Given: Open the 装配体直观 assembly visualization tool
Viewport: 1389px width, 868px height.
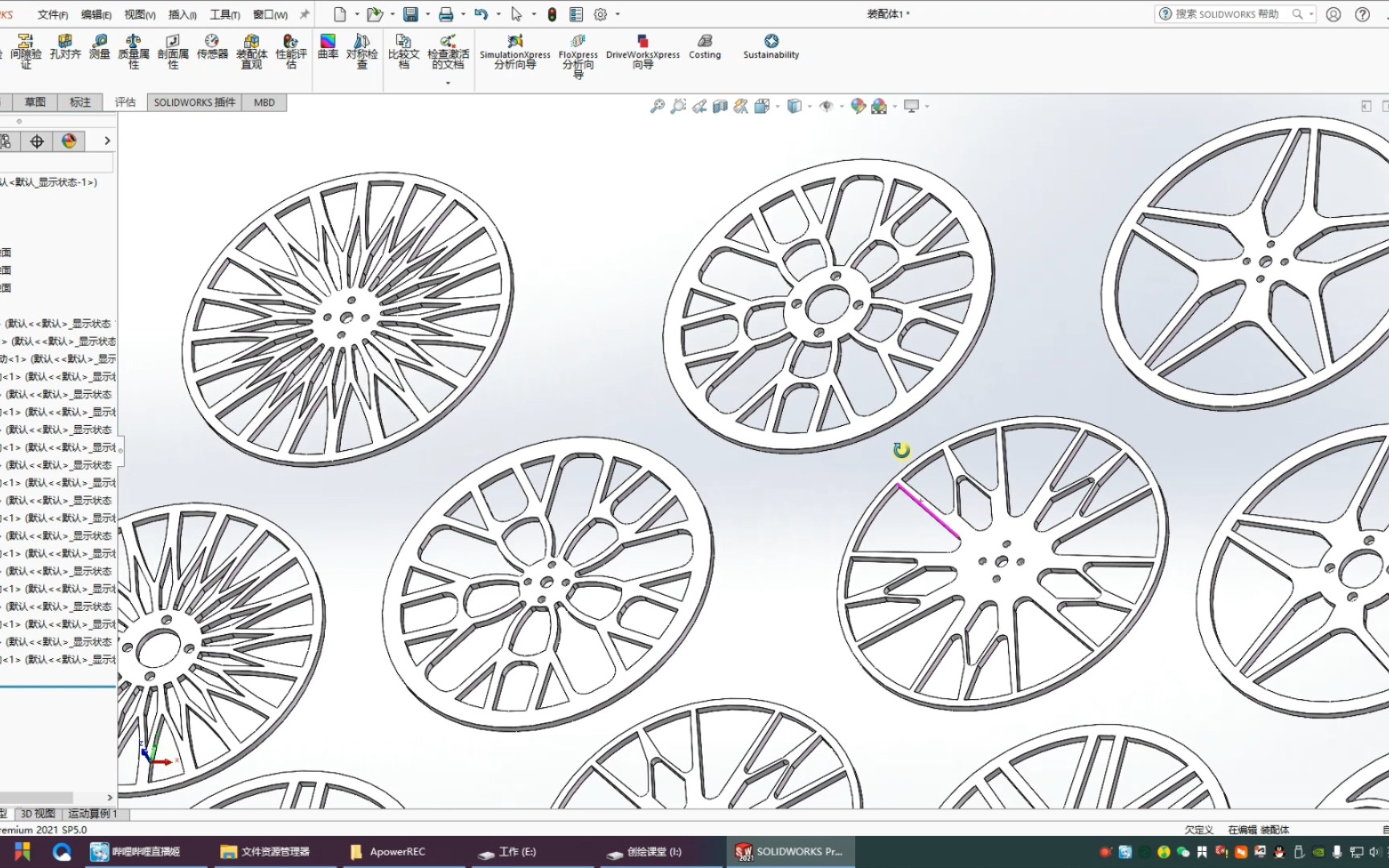Looking at the screenshot, I should point(252,51).
